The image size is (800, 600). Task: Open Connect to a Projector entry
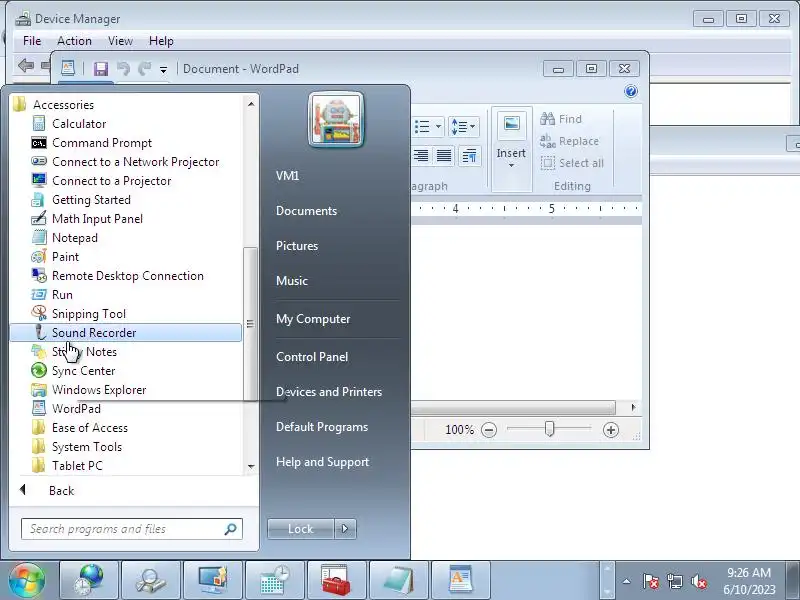(111, 181)
